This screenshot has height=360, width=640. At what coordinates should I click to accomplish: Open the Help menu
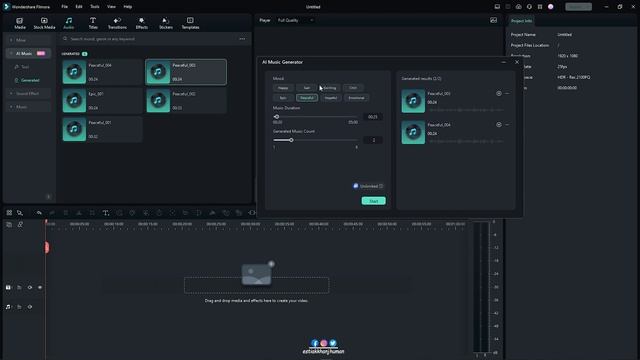(x=128, y=7)
